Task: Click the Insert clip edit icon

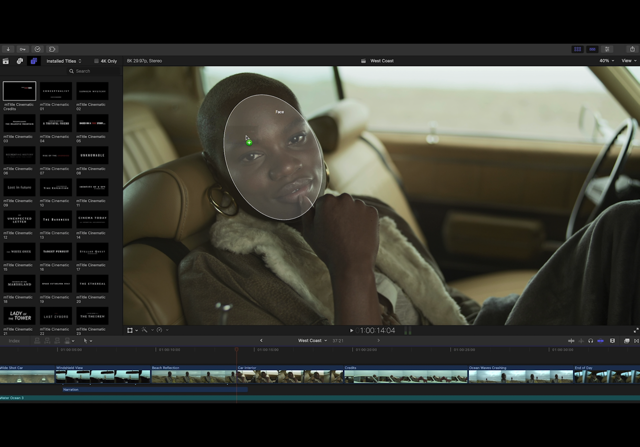Action: [47, 341]
